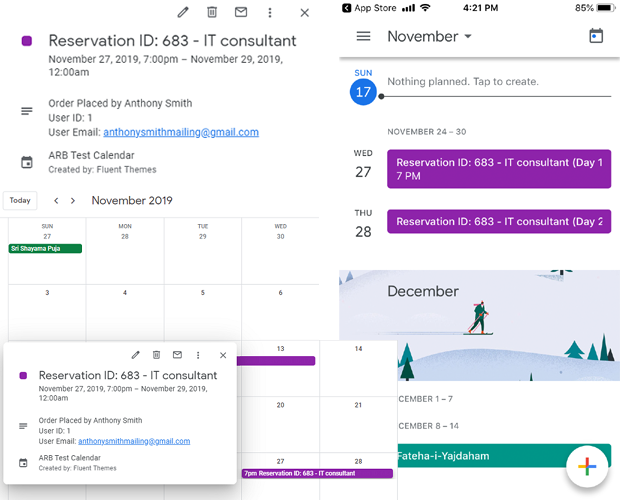This screenshot has height=500, width=620.
Task: Click the edit pencil icon in top event panel
Action: click(x=182, y=12)
